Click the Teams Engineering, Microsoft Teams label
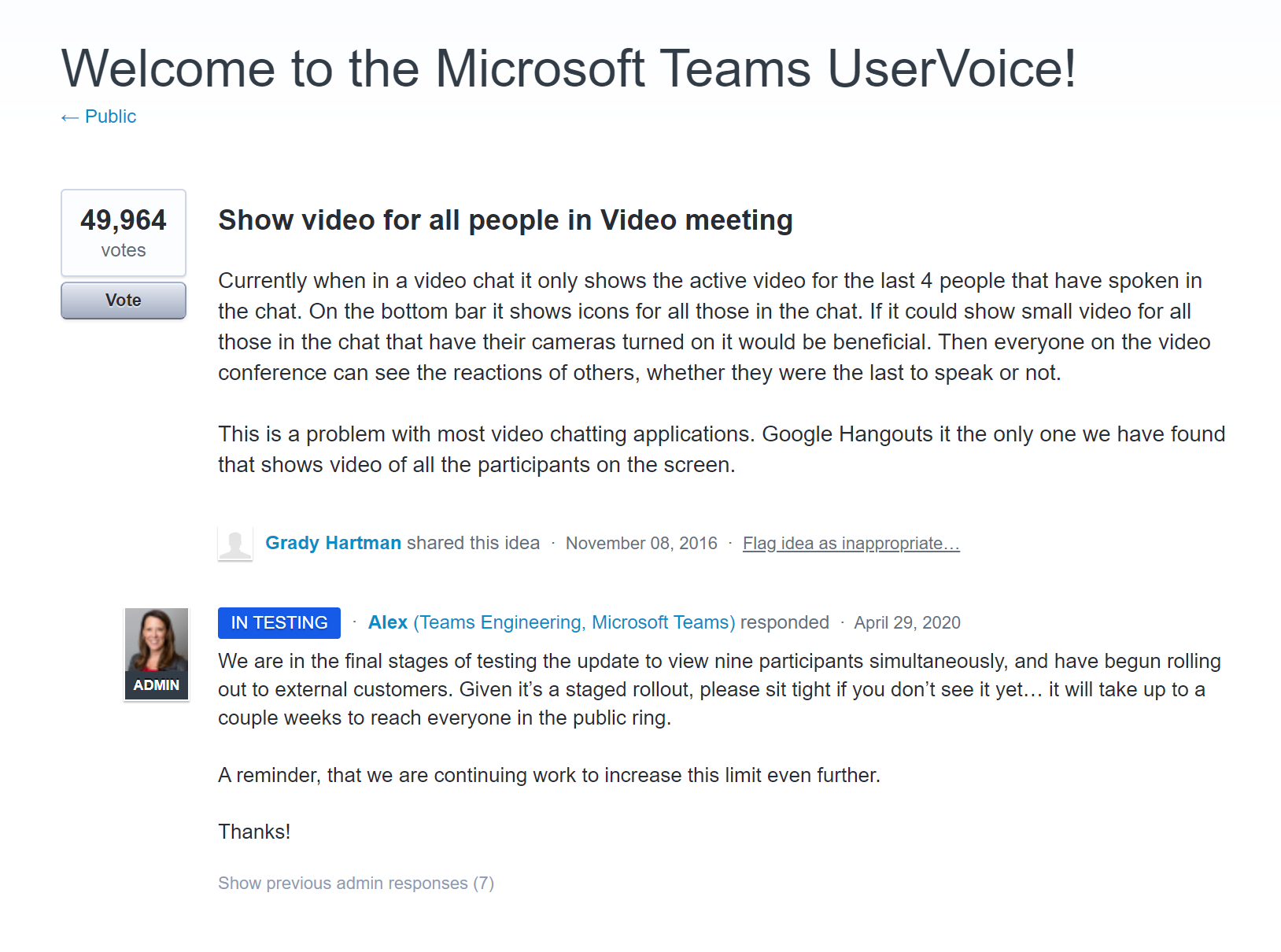The height and width of the screenshot is (952, 1281). click(x=574, y=622)
